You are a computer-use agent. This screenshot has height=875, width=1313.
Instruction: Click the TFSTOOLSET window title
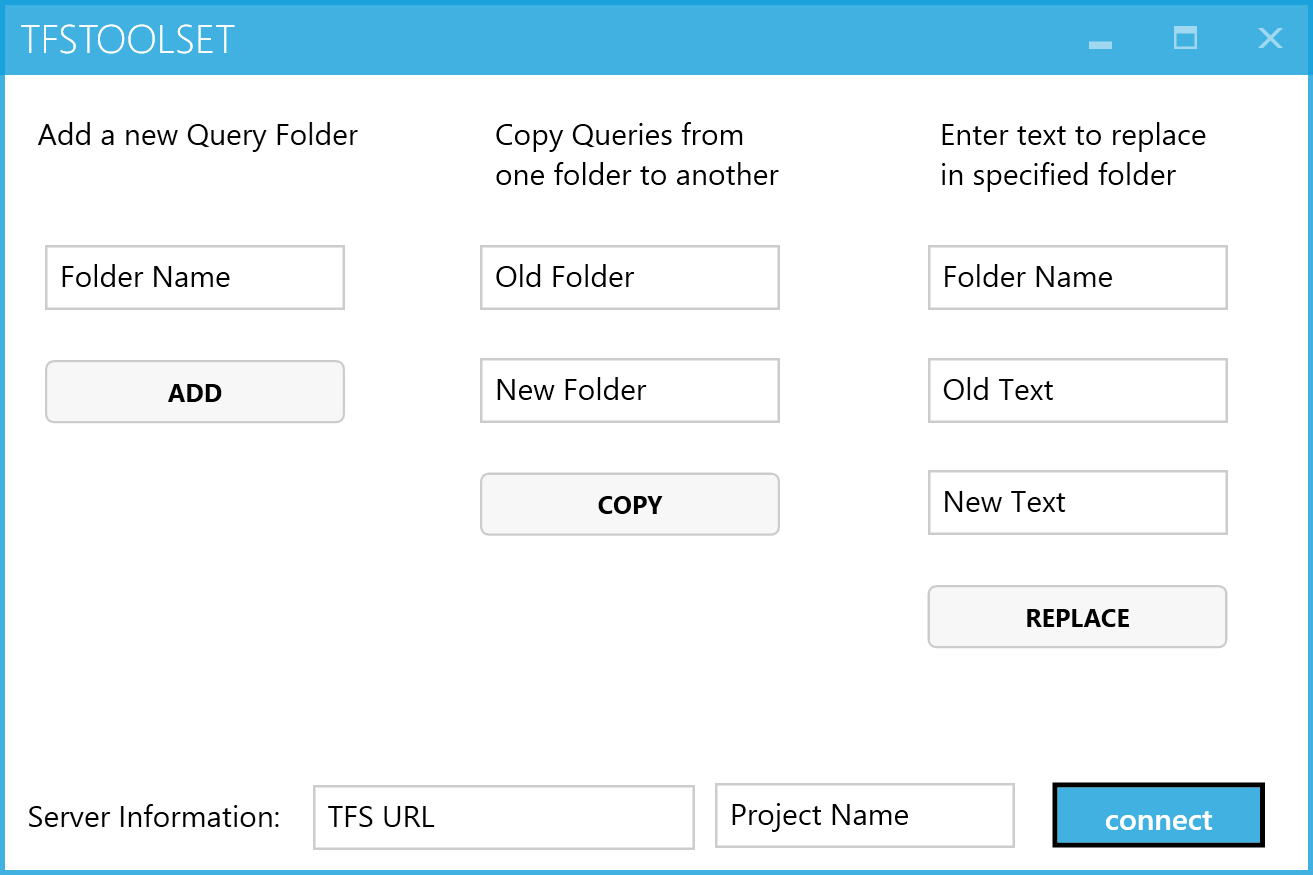(128, 40)
